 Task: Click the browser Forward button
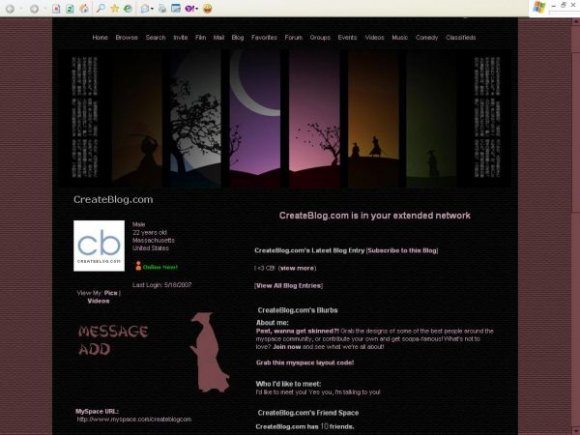(x=34, y=9)
